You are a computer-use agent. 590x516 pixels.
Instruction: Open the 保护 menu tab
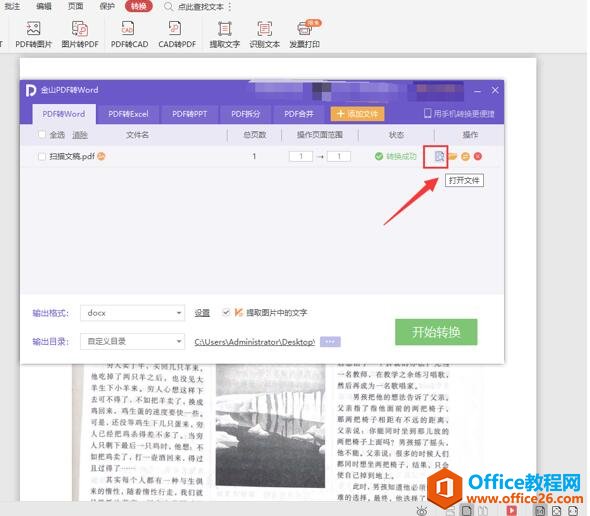(107, 7)
